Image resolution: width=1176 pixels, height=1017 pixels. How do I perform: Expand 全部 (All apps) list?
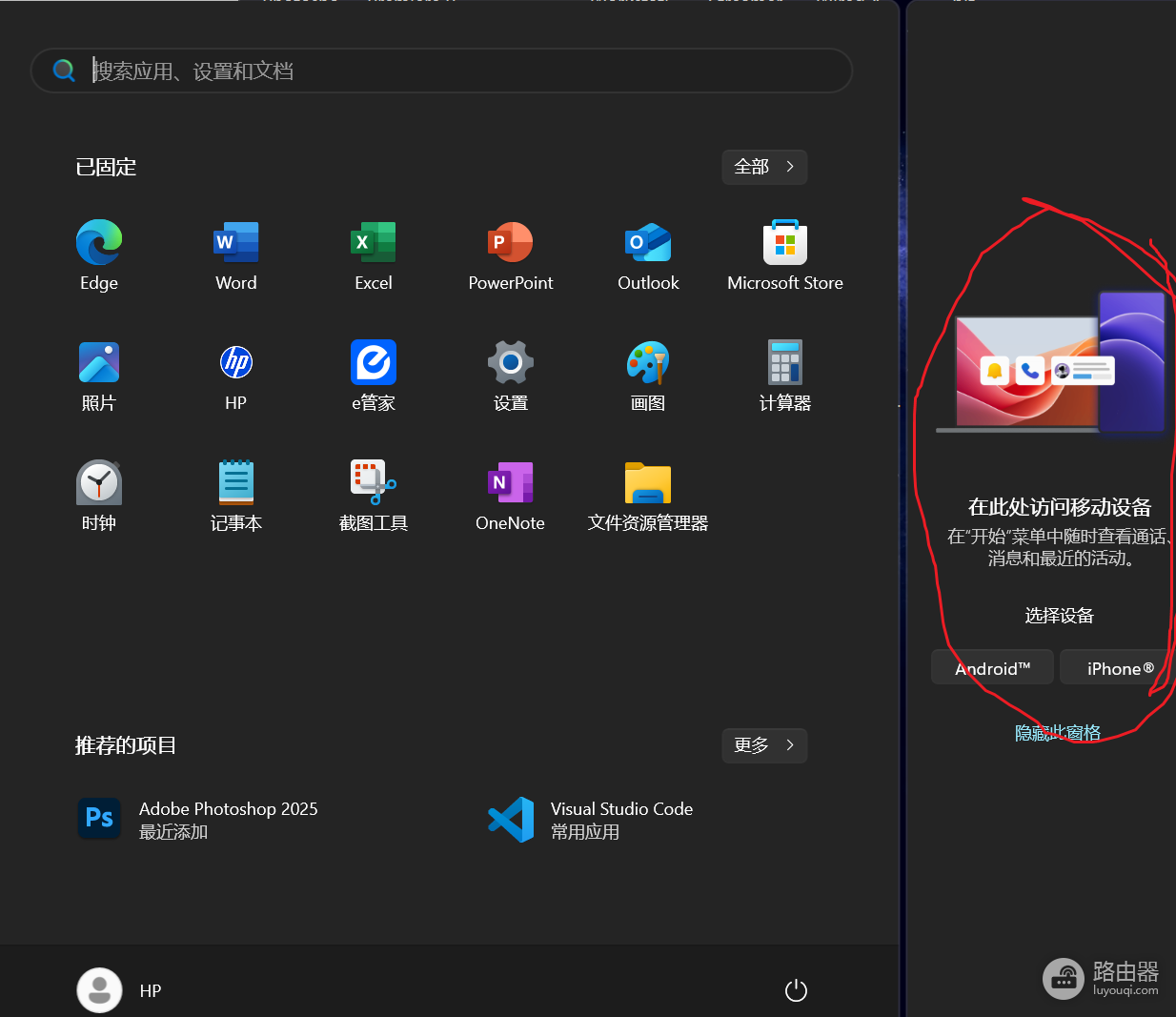pos(764,167)
